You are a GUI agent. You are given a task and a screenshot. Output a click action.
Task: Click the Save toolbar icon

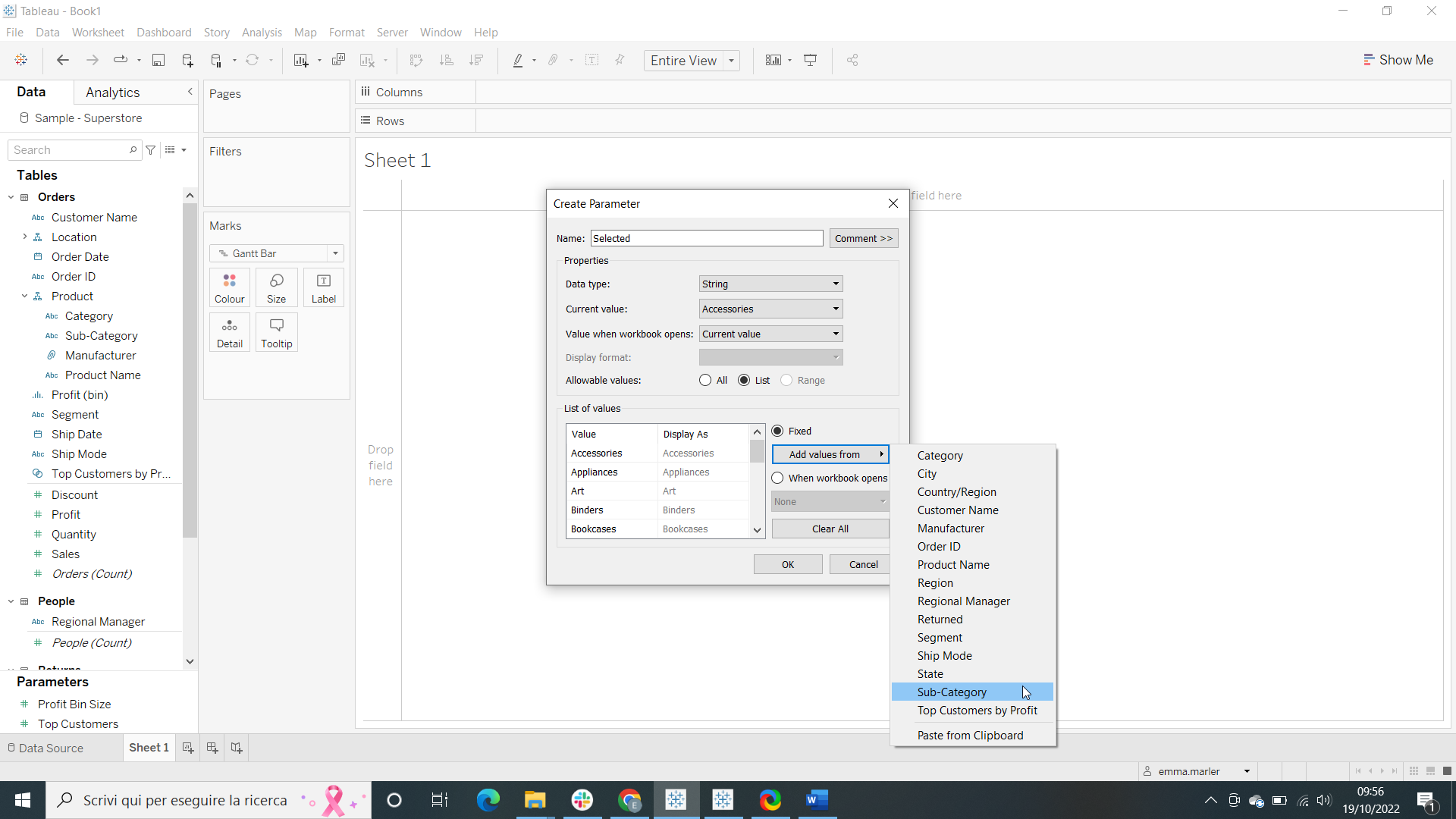158,61
